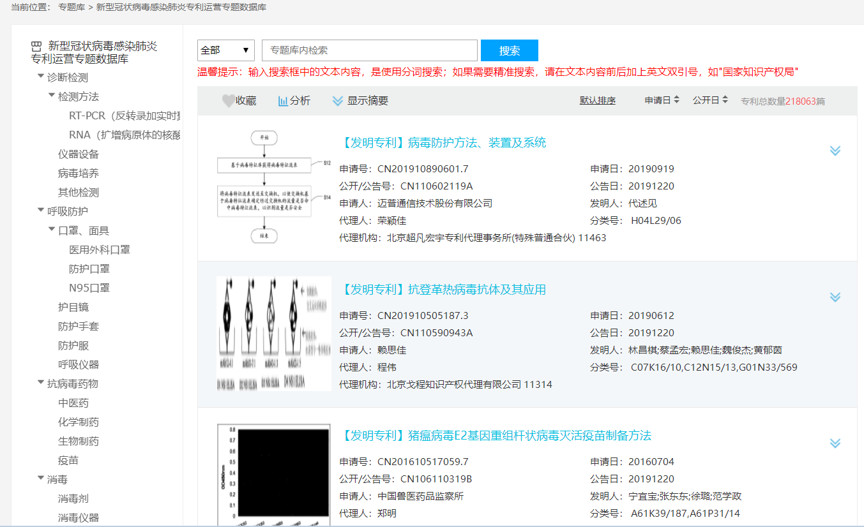Image resolution: width=864 pixels, height=527 pixels.
Task: Select 医用外科口罩 category
Action: pyautogui.click(x=99, y=250)
